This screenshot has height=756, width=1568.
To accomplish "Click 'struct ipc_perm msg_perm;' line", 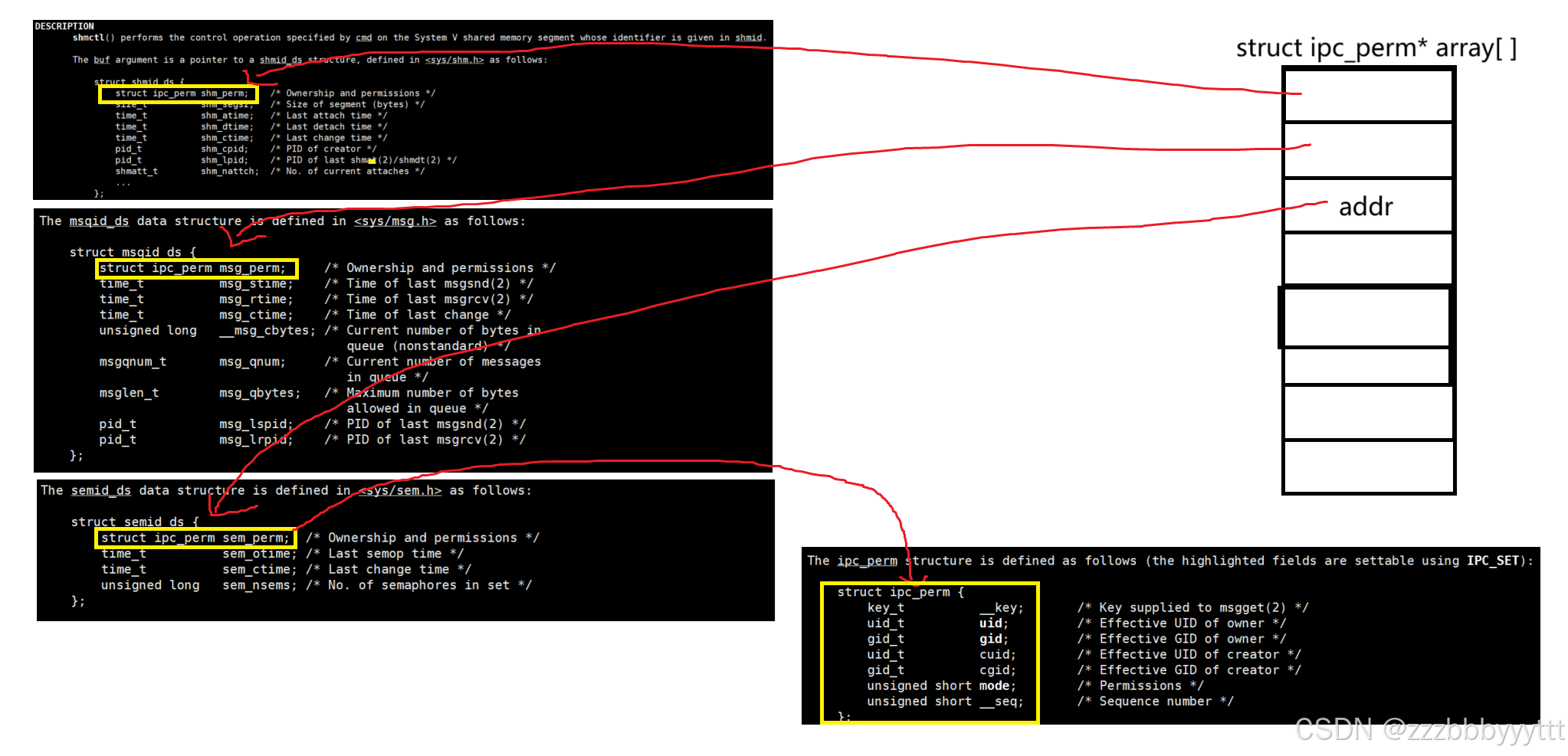I will pyautogui.click(x=192, y=268).
